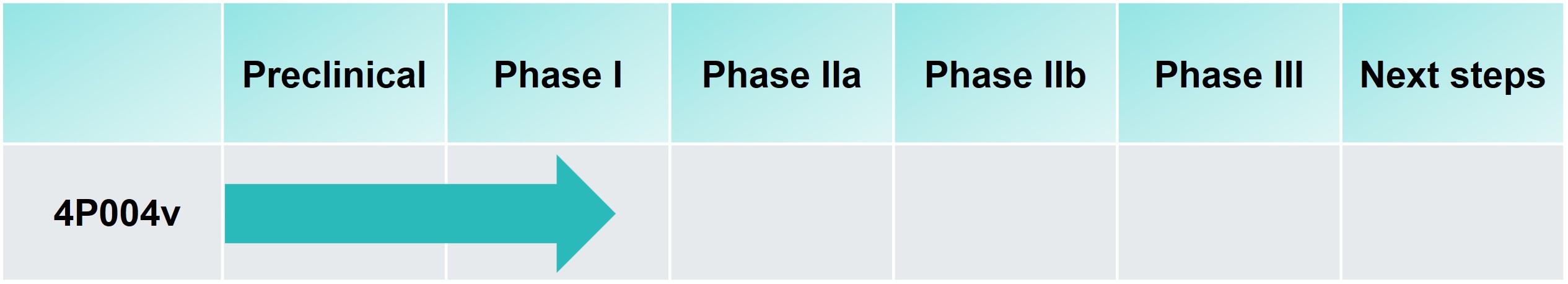Click the teal arrow shaft under Preclinical

335,213
